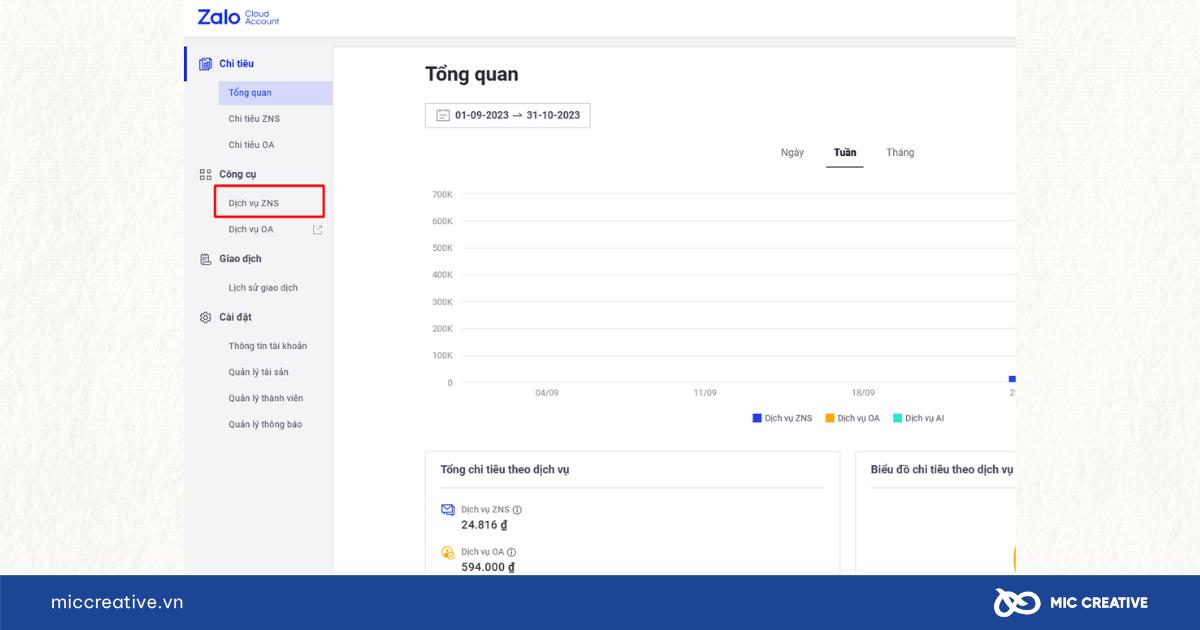Image resolution: width=1200 pixels, height=630 pixels.
Task: Click external link icon beside Dịch vụ OA
Action: pos(318,230)
